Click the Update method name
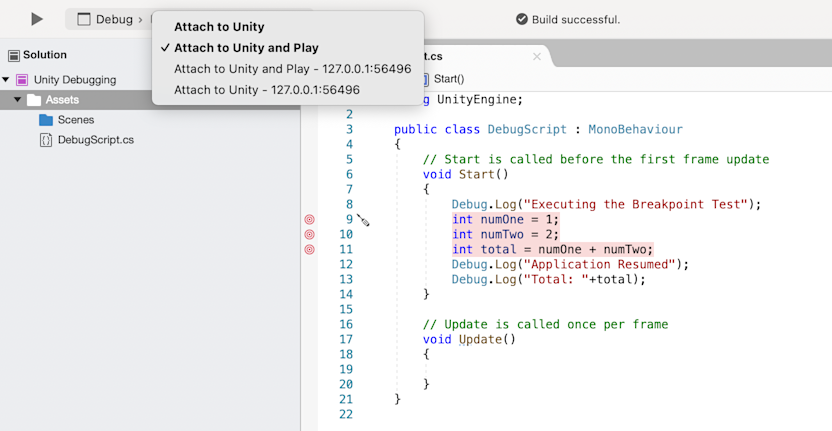The image size is (832, 431). (x=480, y=339)
